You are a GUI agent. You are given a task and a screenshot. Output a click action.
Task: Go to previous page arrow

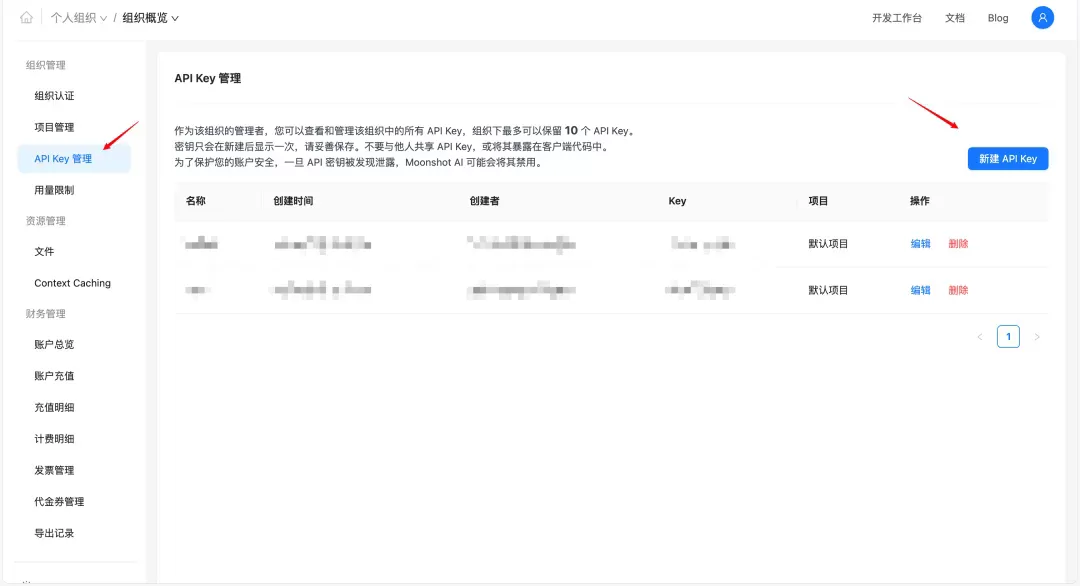pyautogui.click(x=979, y=337)
